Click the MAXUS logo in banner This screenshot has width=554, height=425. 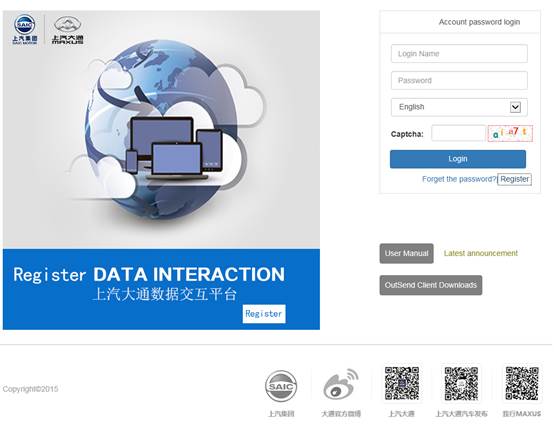coord(67,30)
